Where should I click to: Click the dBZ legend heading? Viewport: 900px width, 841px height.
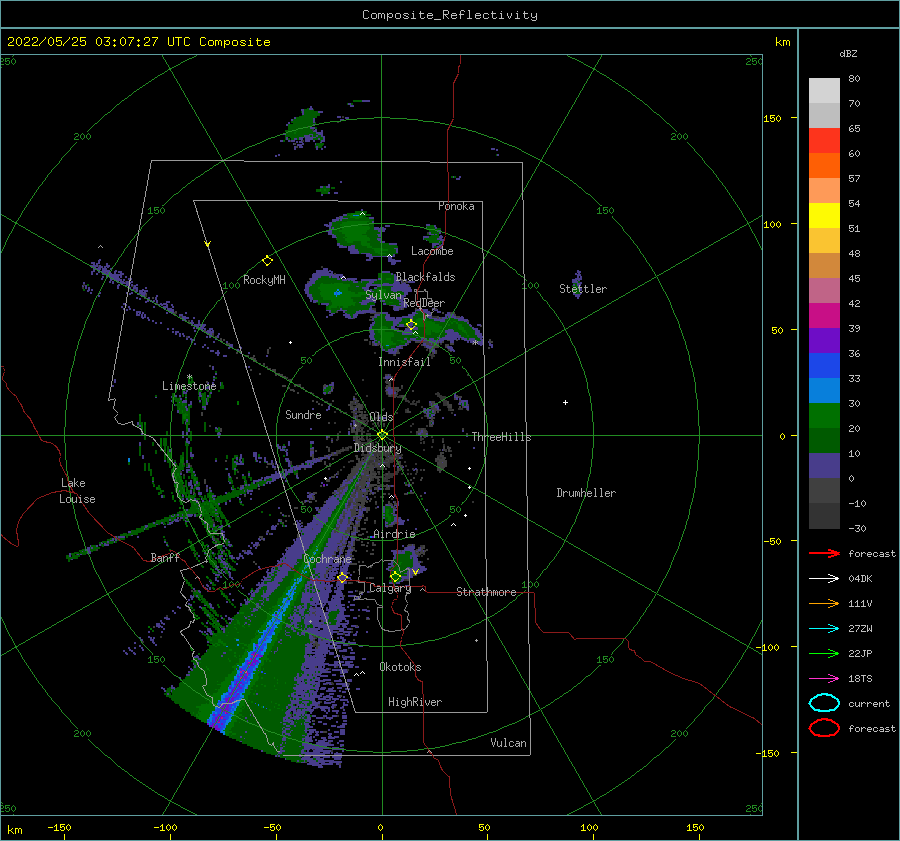pyautogui.click(x=848, y=53)
